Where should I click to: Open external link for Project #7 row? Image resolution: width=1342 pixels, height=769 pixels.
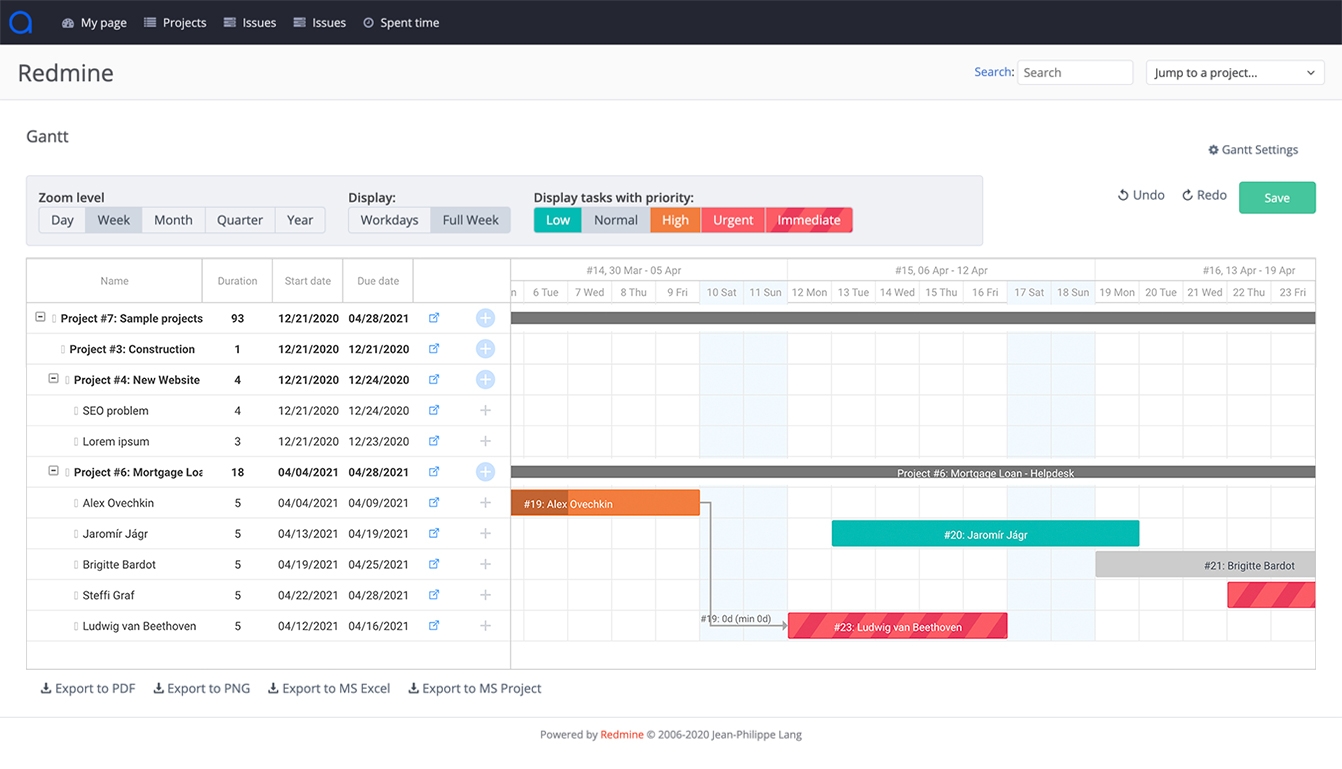pos(434,318)
